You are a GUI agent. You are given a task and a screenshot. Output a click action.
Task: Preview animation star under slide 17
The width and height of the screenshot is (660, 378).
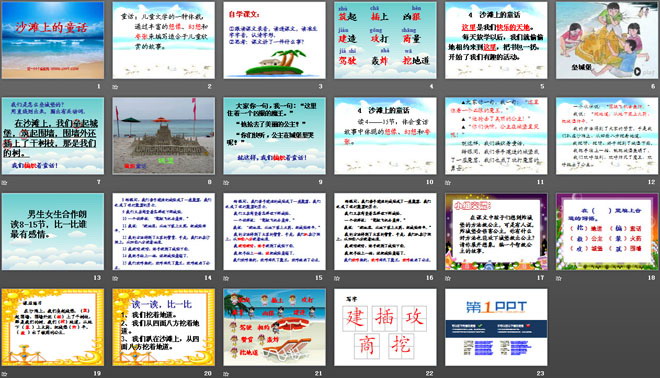tap(448, 278)
